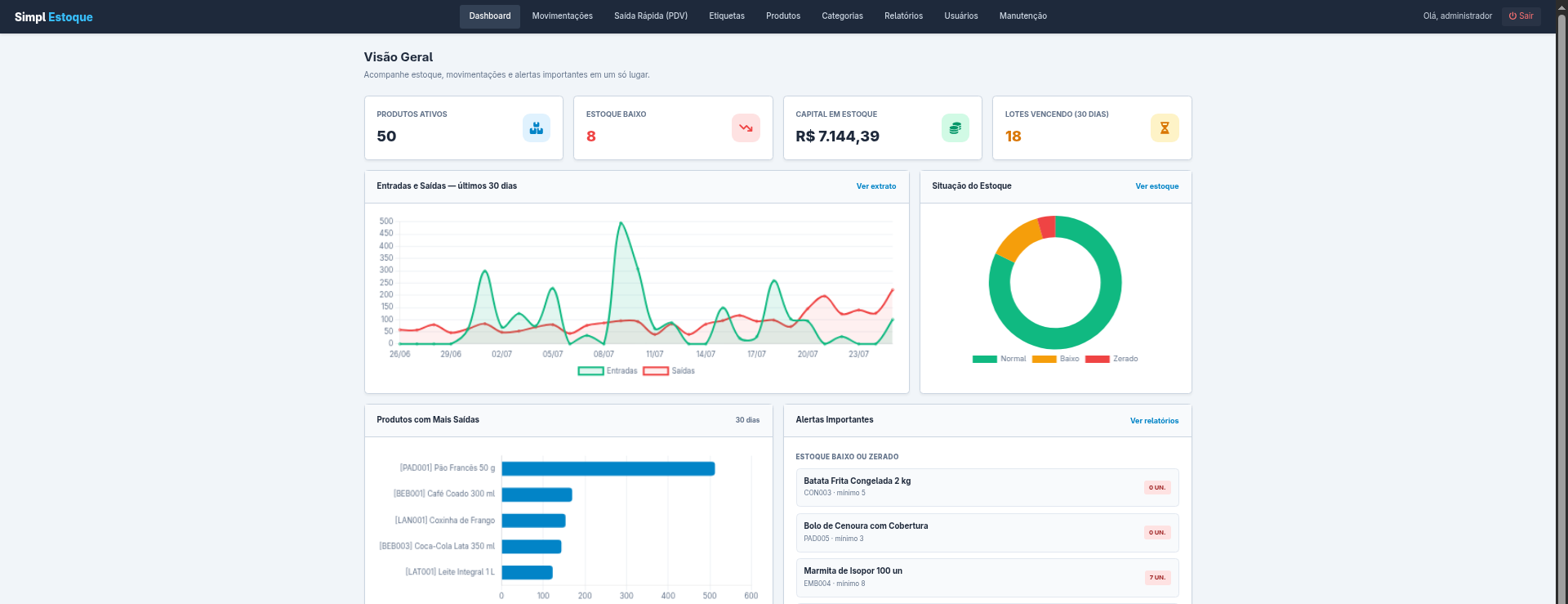Click the orange Baixo donut segment
This screenshot has width=1568, height=604.
(x=1018, y=239)
